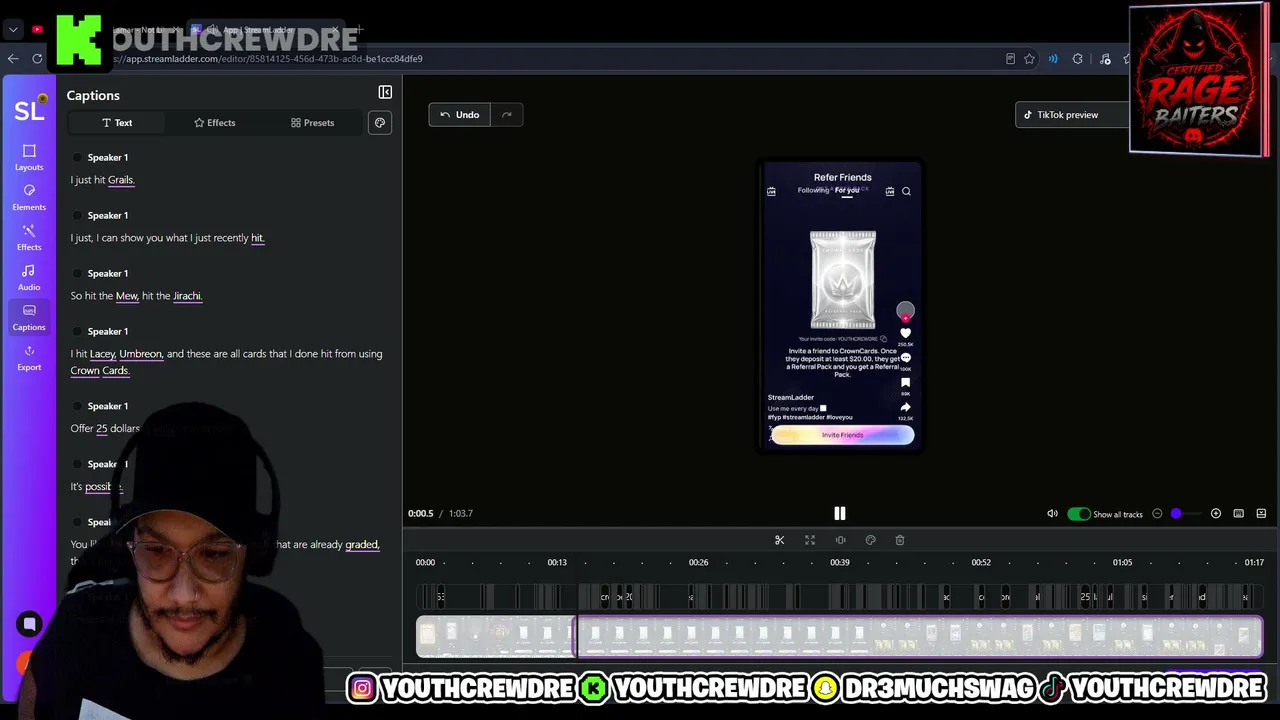Image resolution: width=1280 pixels, height=720 pixels.
Task: Reload the page with browser refresh icon
Action: (37, 59)
